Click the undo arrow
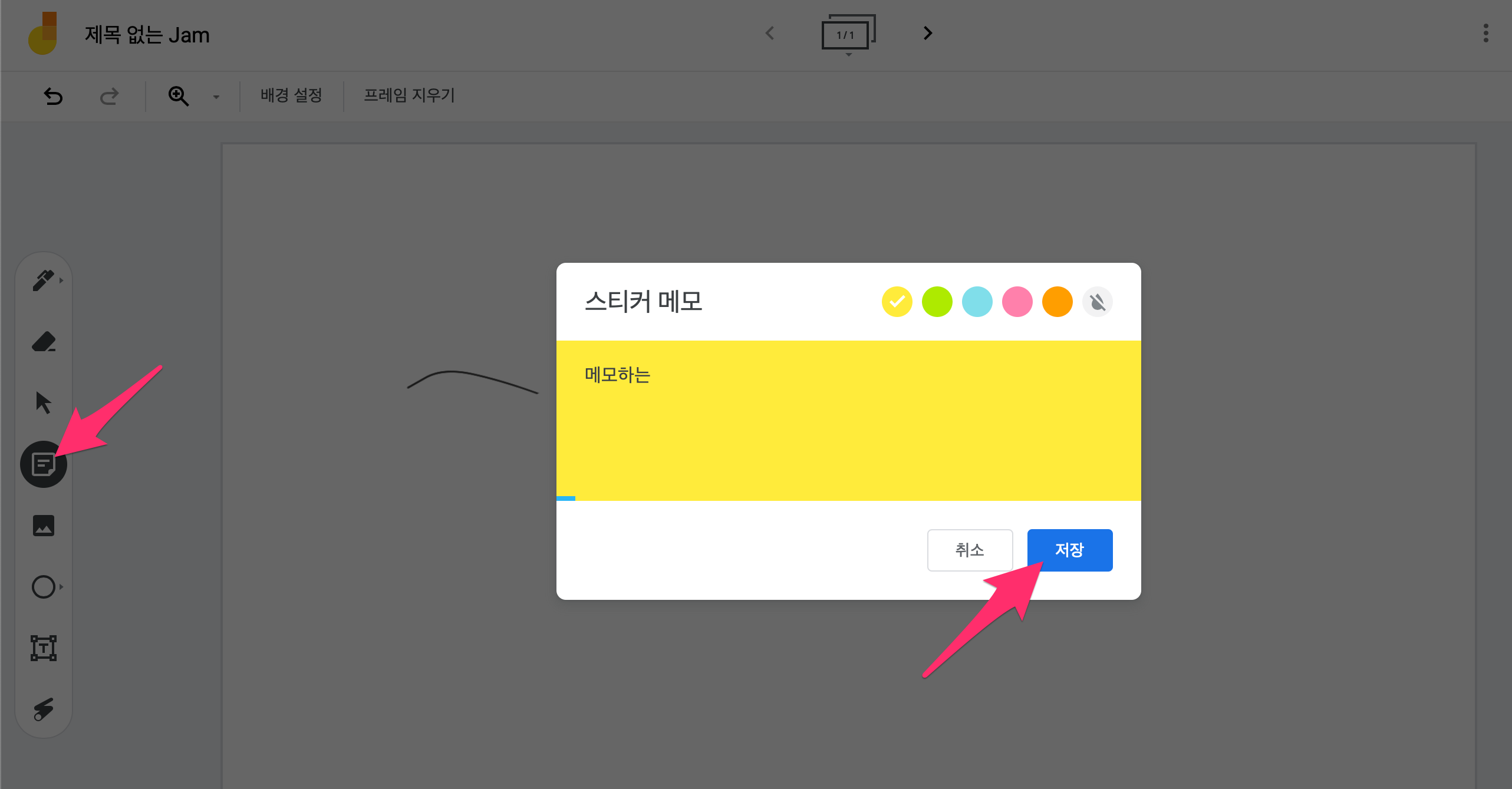The image size is (1512, 789). pyautogui.click(x=53, y=95)
